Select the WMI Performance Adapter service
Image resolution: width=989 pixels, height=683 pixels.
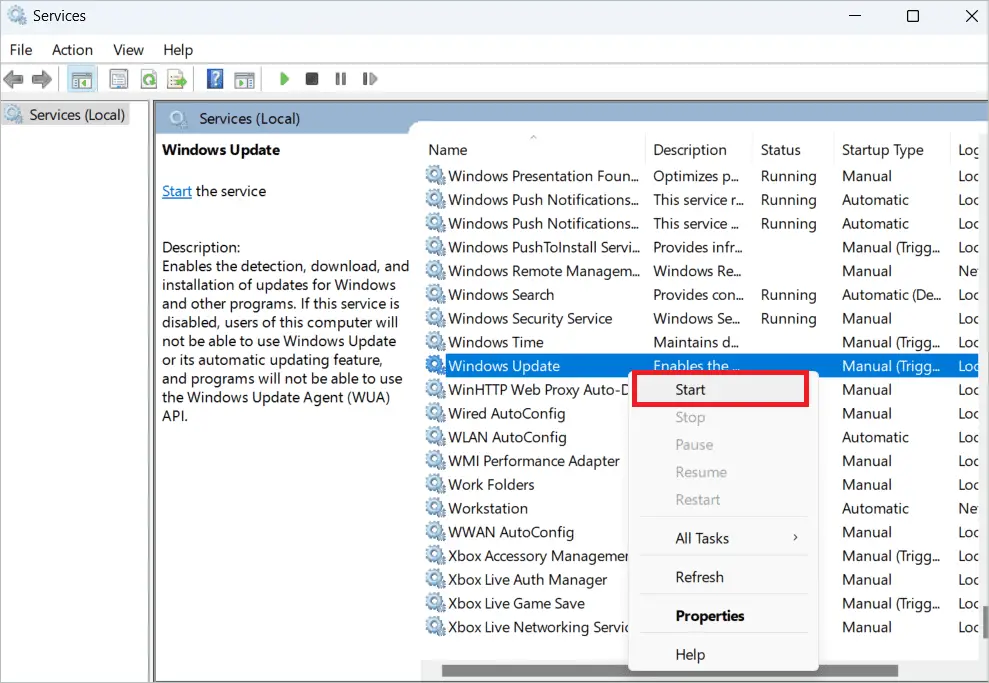pos(534,461)
